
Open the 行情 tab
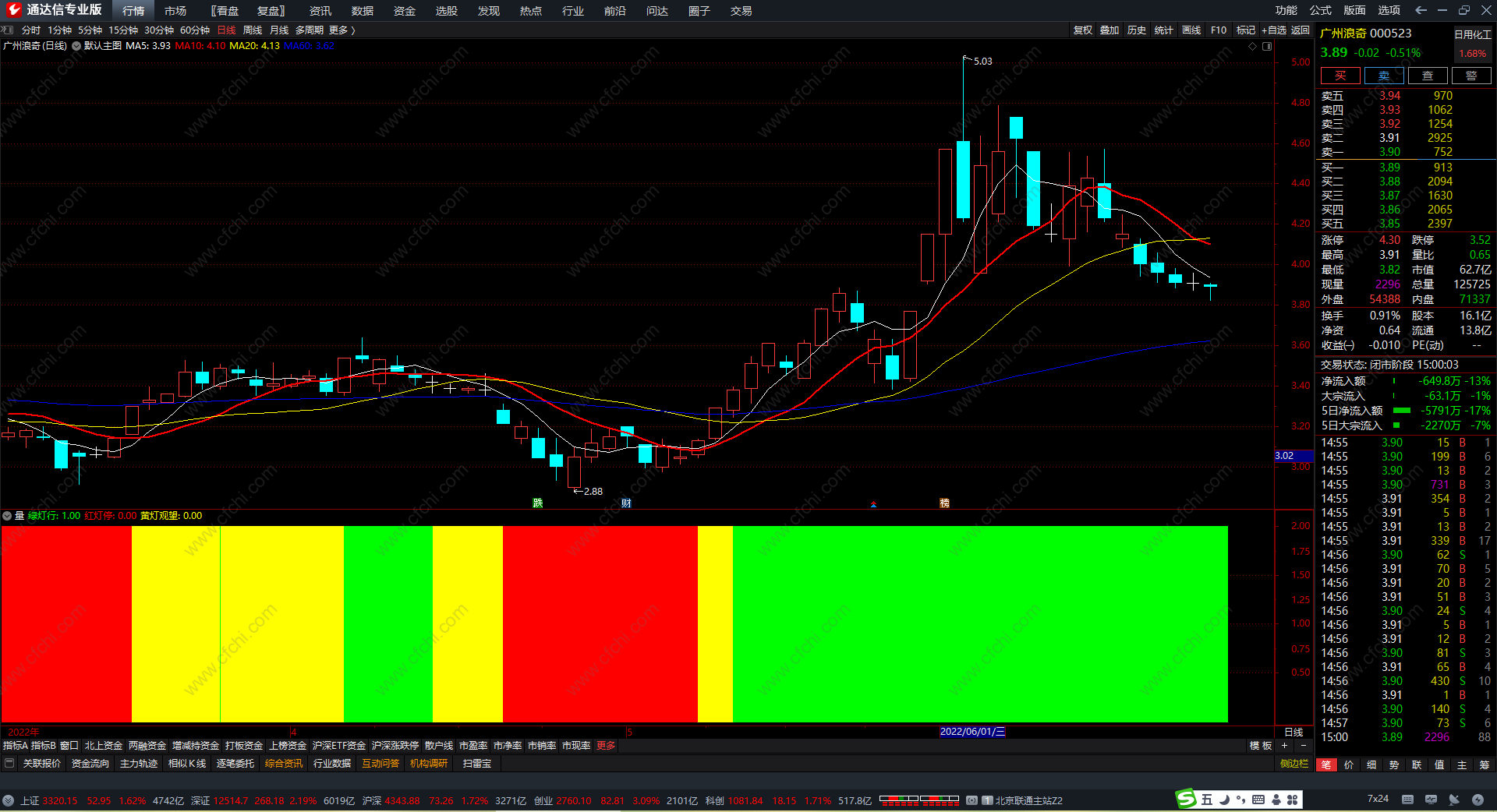tap(133, 11)
